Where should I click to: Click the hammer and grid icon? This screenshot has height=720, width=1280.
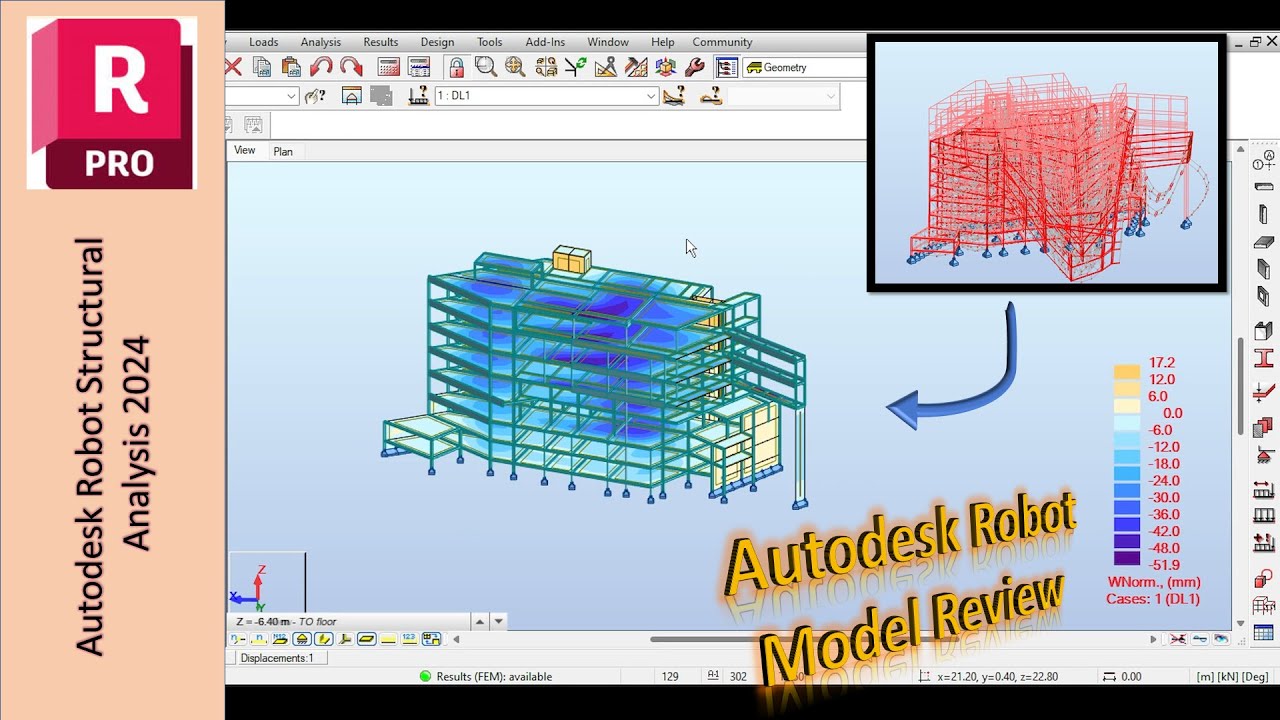pos(635,67)
